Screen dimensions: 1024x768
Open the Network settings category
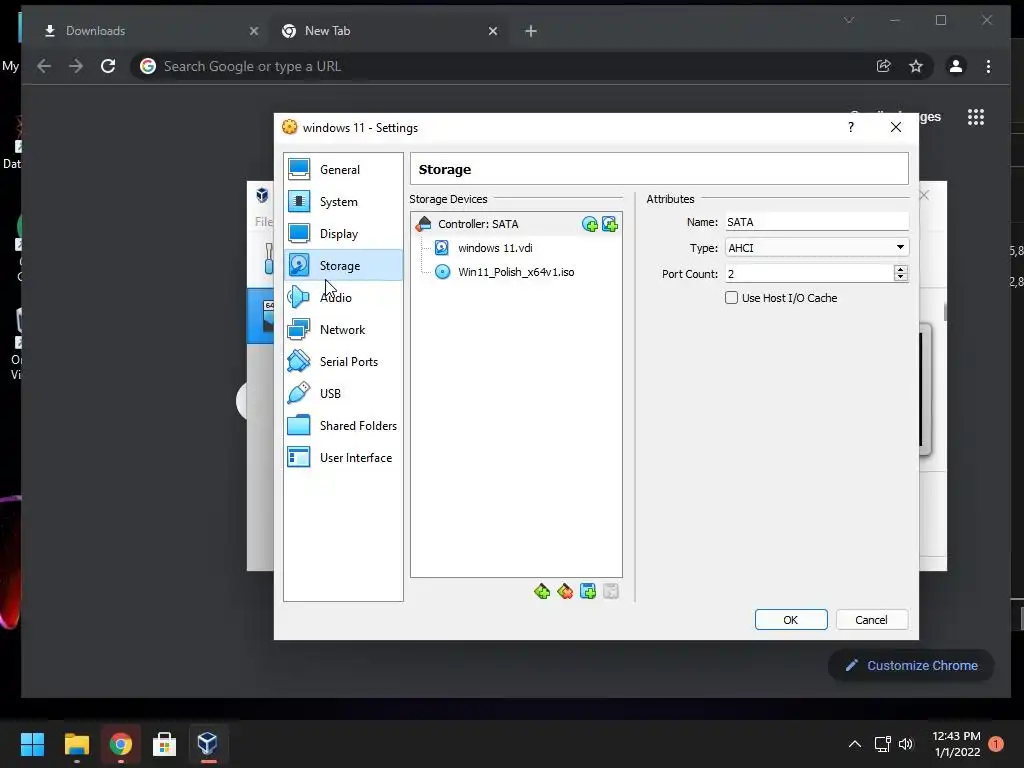point(343,330)
